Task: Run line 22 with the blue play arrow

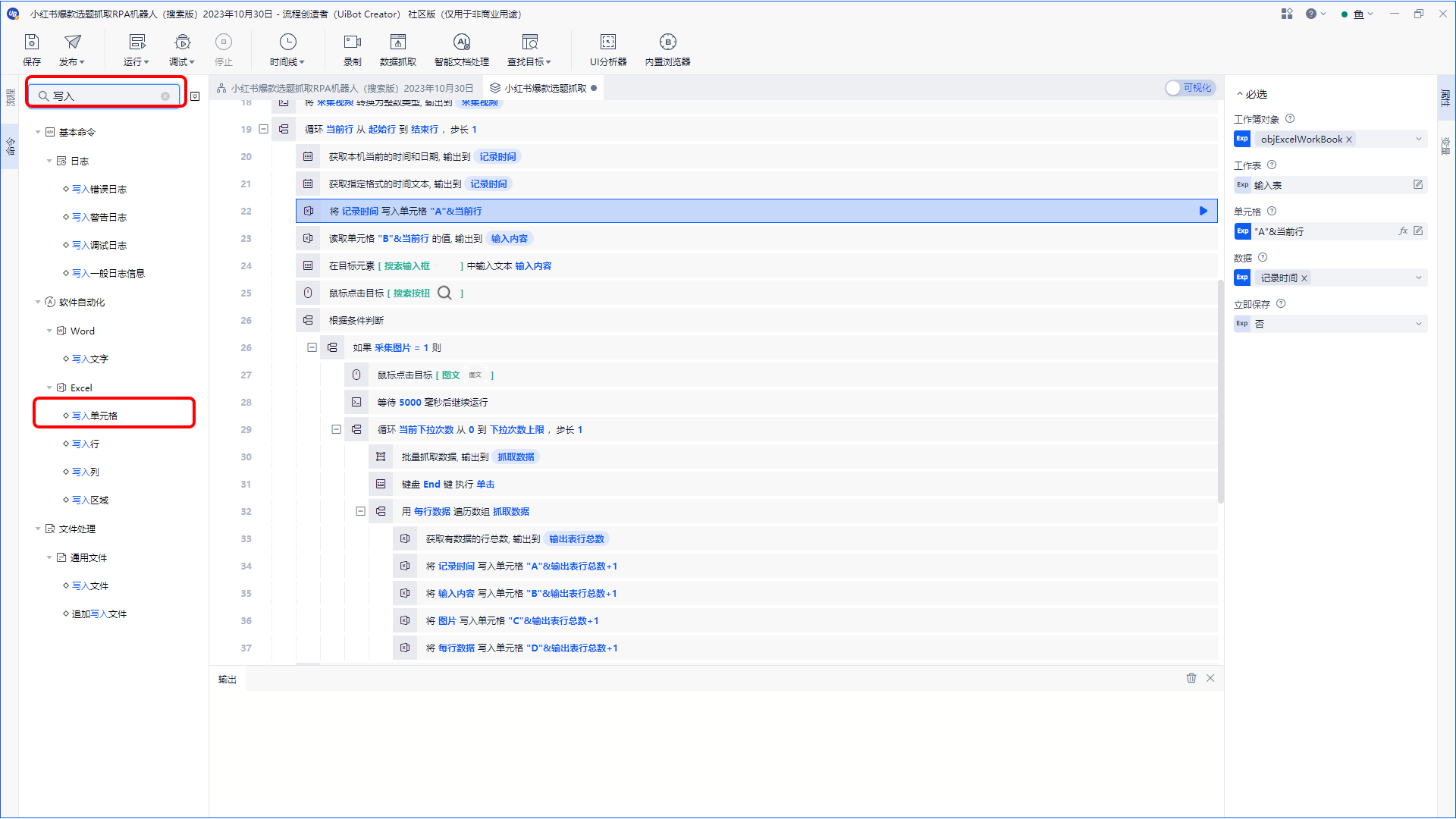Action: point(1203,211)
